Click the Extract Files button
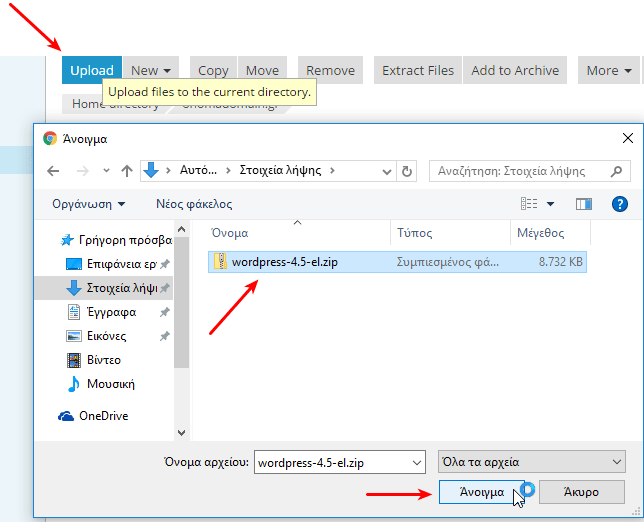This screenshot has height=522, width=644. pyautogui.click(x=418, y=70)
